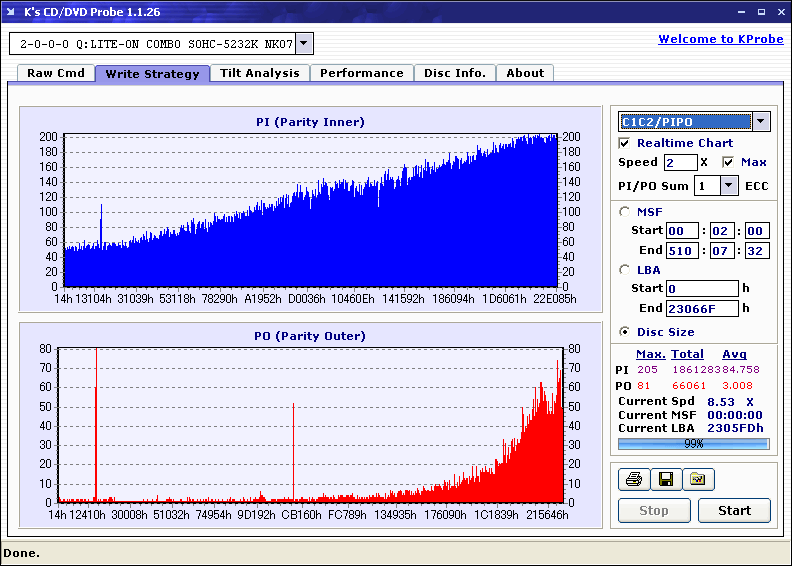
Task: Click the 99% scan progress bar
Action: (694, 444)
